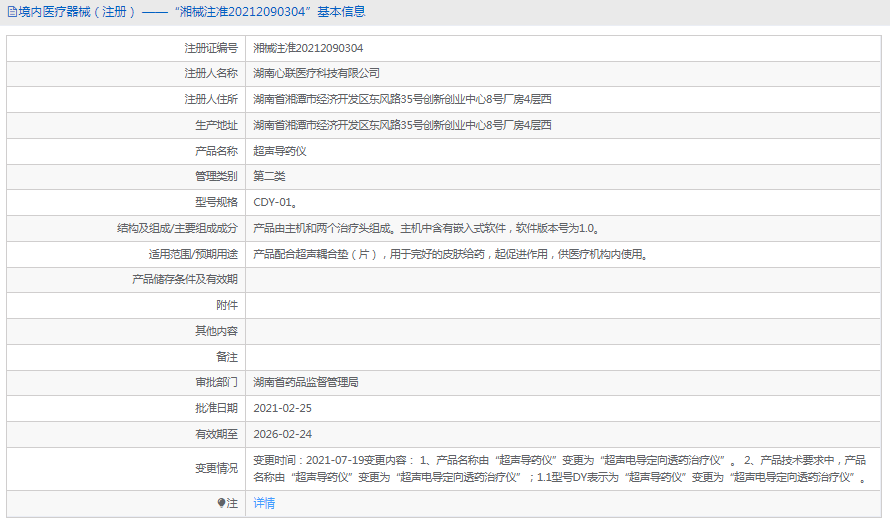890x524 pixels.
Task: Click the 有效期至 label
Action: pos(216,434)
